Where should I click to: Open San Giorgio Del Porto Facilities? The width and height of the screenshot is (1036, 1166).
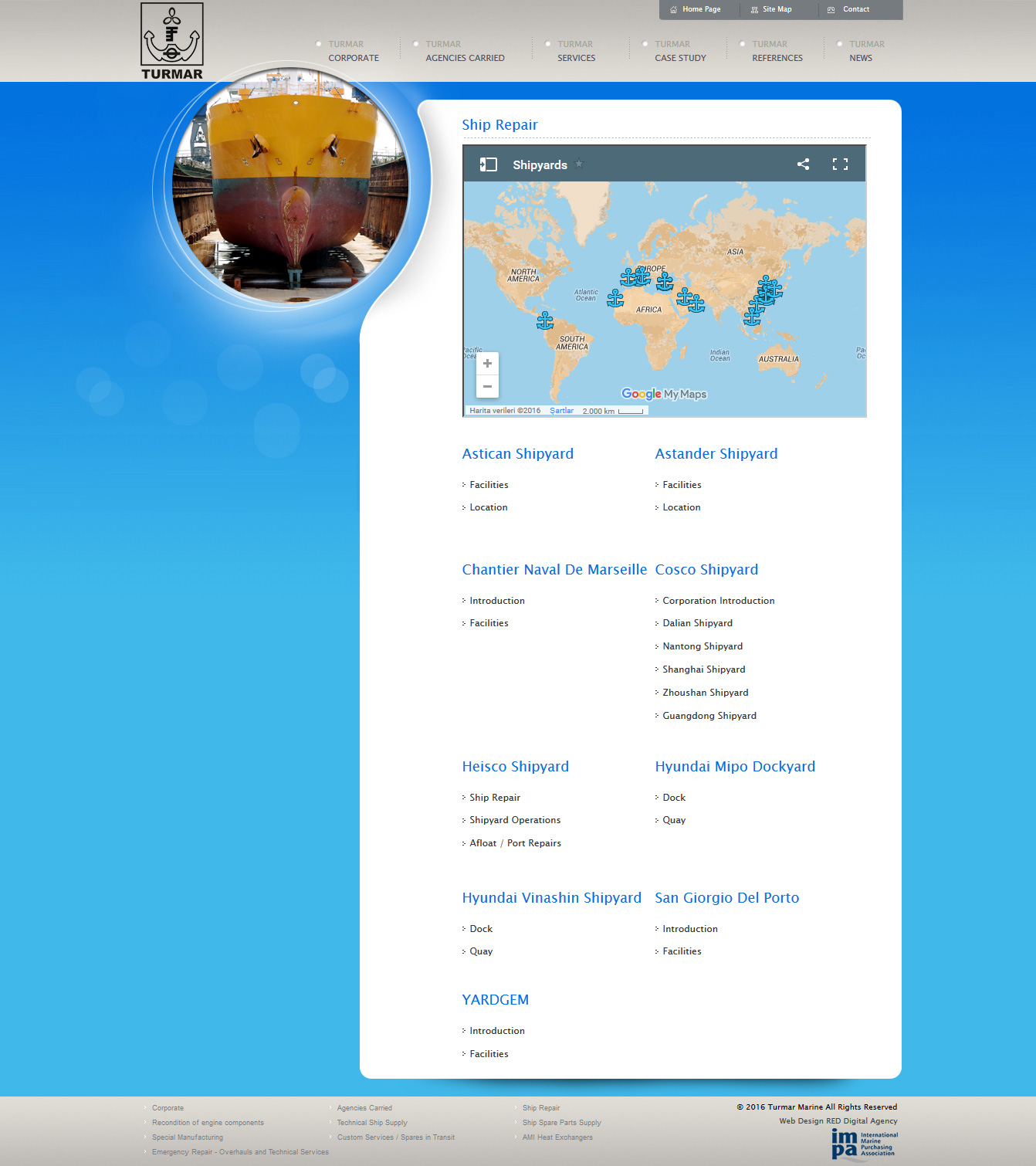682,951
